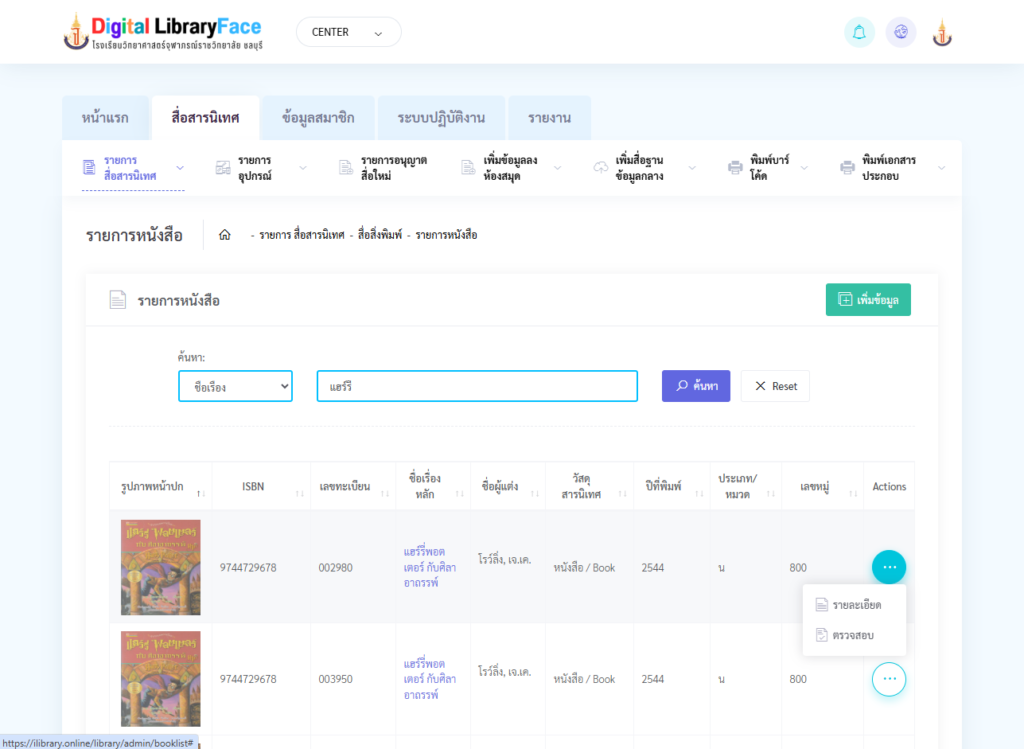Select ตรวจสอบ from actions popup
The image size is (1024, 749).
pos(852,635)
